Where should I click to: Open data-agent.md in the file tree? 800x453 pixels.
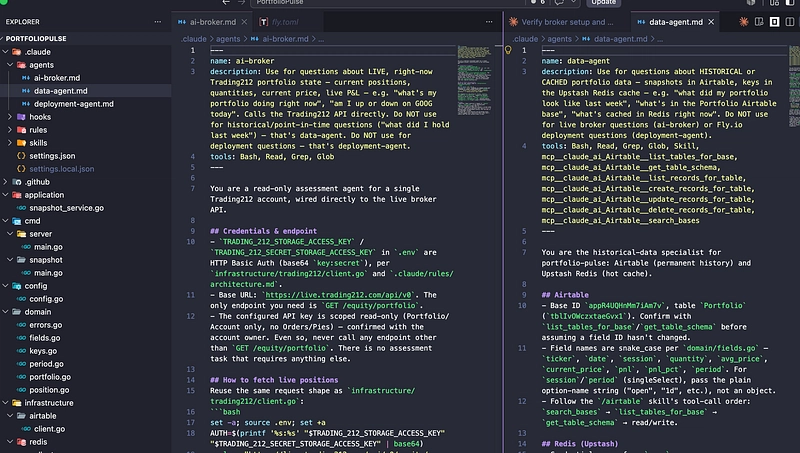(86, 91)
